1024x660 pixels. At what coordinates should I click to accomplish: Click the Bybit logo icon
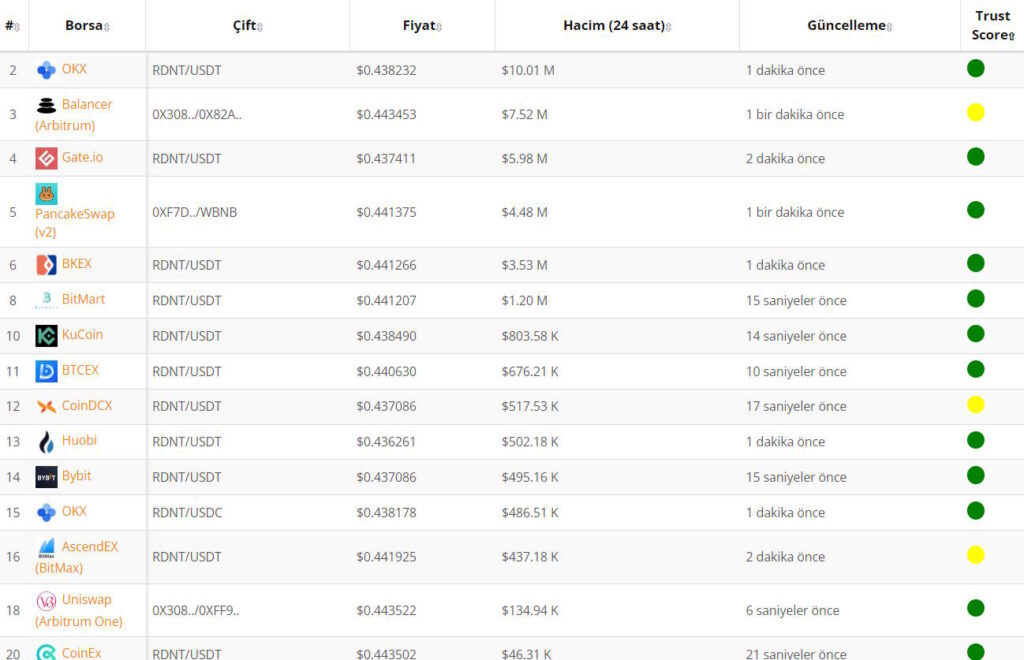tap(46, 477)
